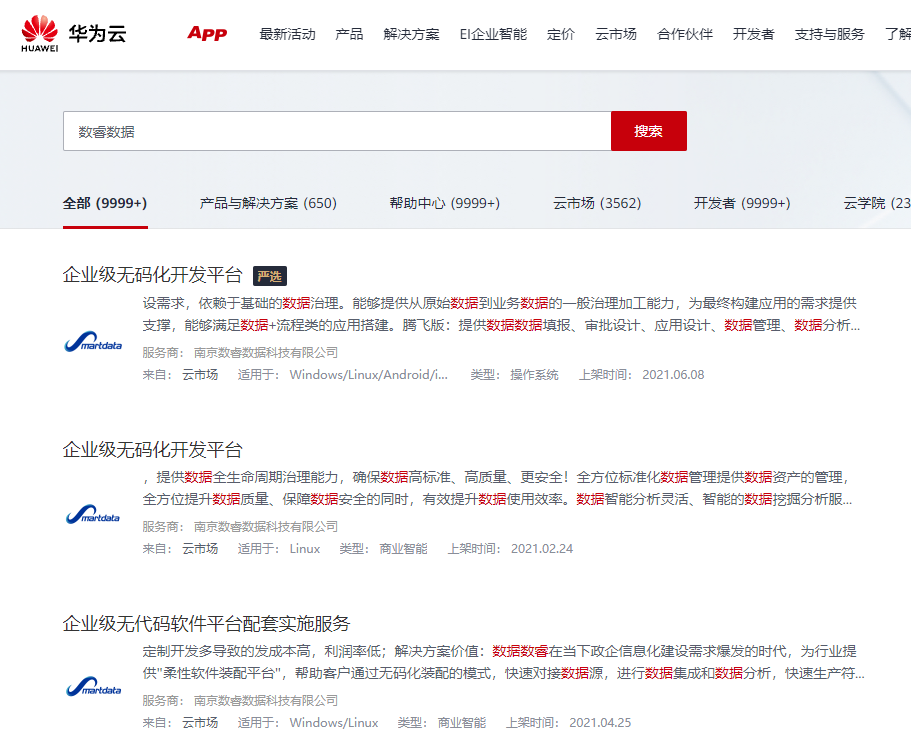Click the 上架时间 2021.02.24 text
The image size is (911, 748).
pyautogui.click(x=510, y=549)
